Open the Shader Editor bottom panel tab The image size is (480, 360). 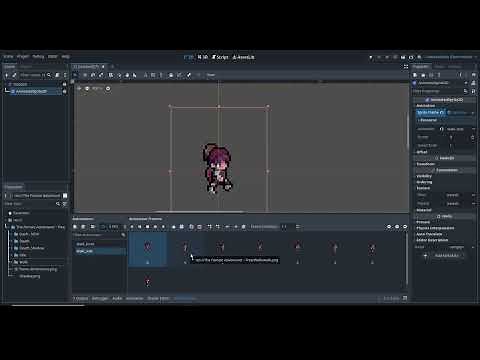(158, 298)
